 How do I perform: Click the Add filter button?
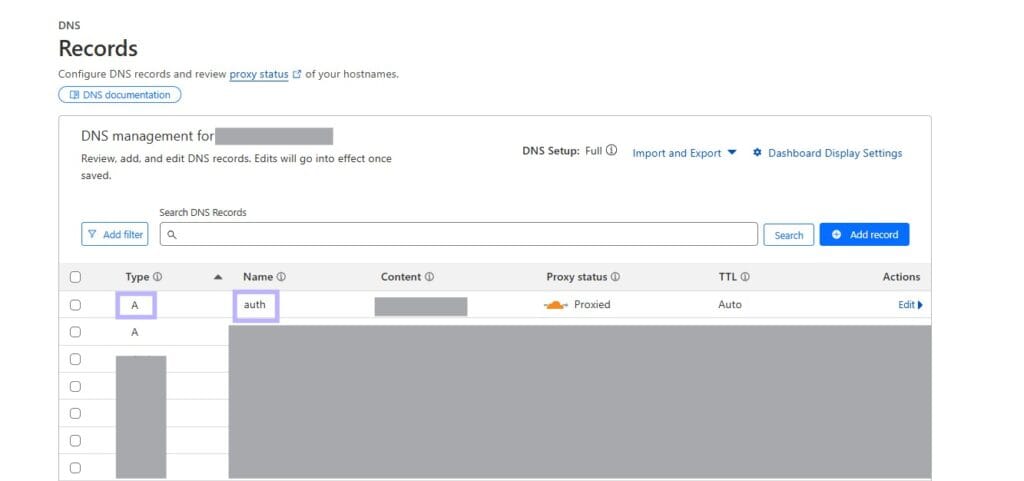coord(115,234)
